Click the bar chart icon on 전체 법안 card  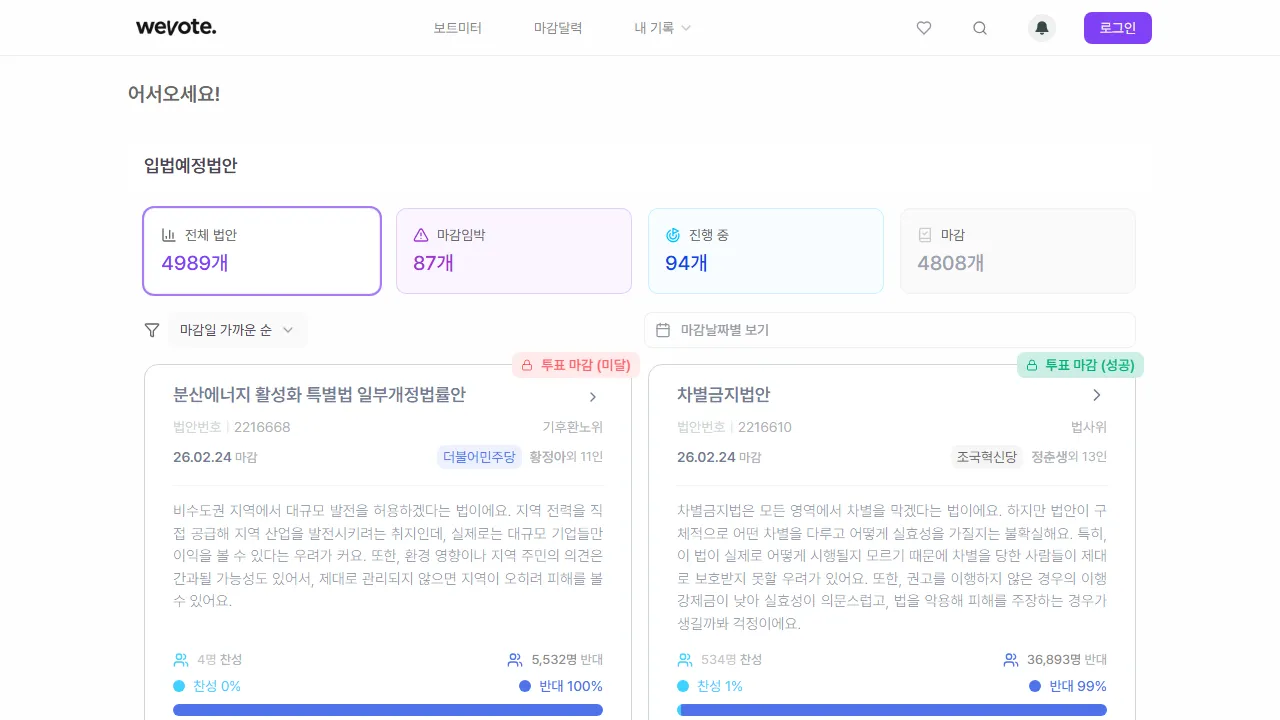point(168,234)
